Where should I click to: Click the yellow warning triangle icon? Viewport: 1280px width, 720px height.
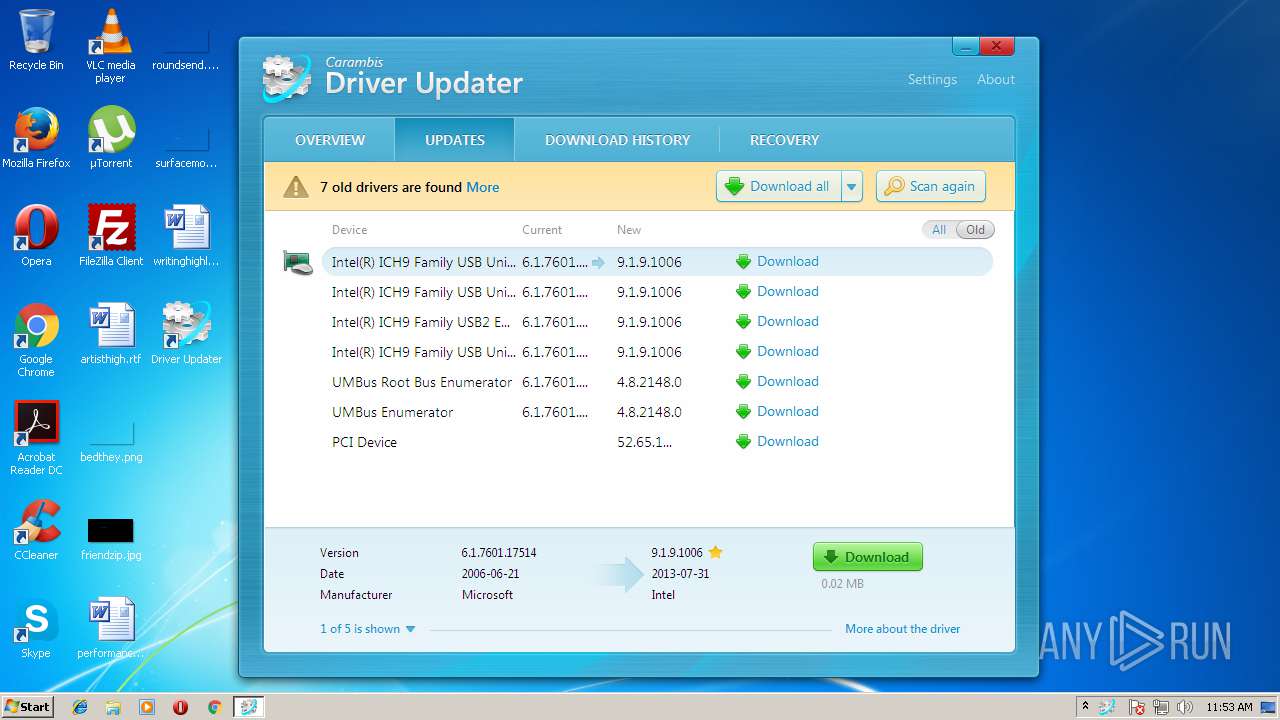[x=296, y=187]
